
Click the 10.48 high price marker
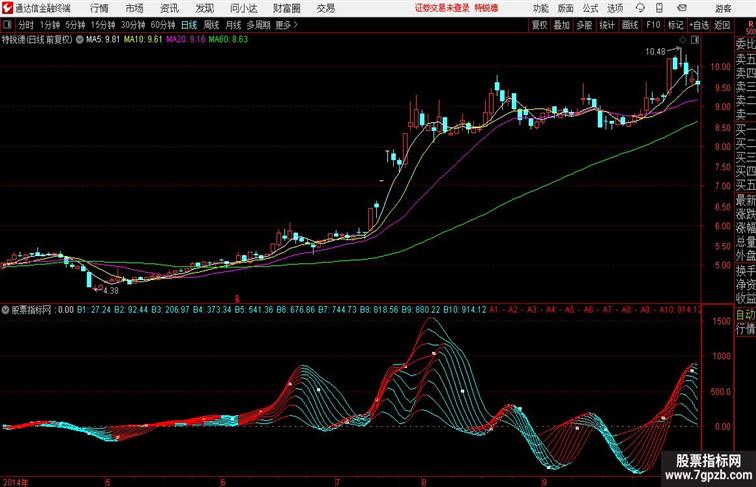655,52
